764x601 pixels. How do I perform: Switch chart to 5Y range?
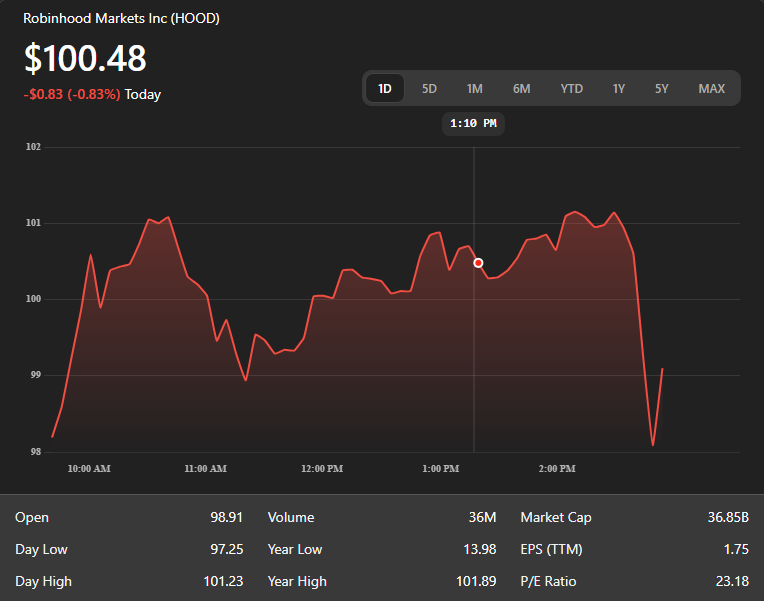(662, 89)
